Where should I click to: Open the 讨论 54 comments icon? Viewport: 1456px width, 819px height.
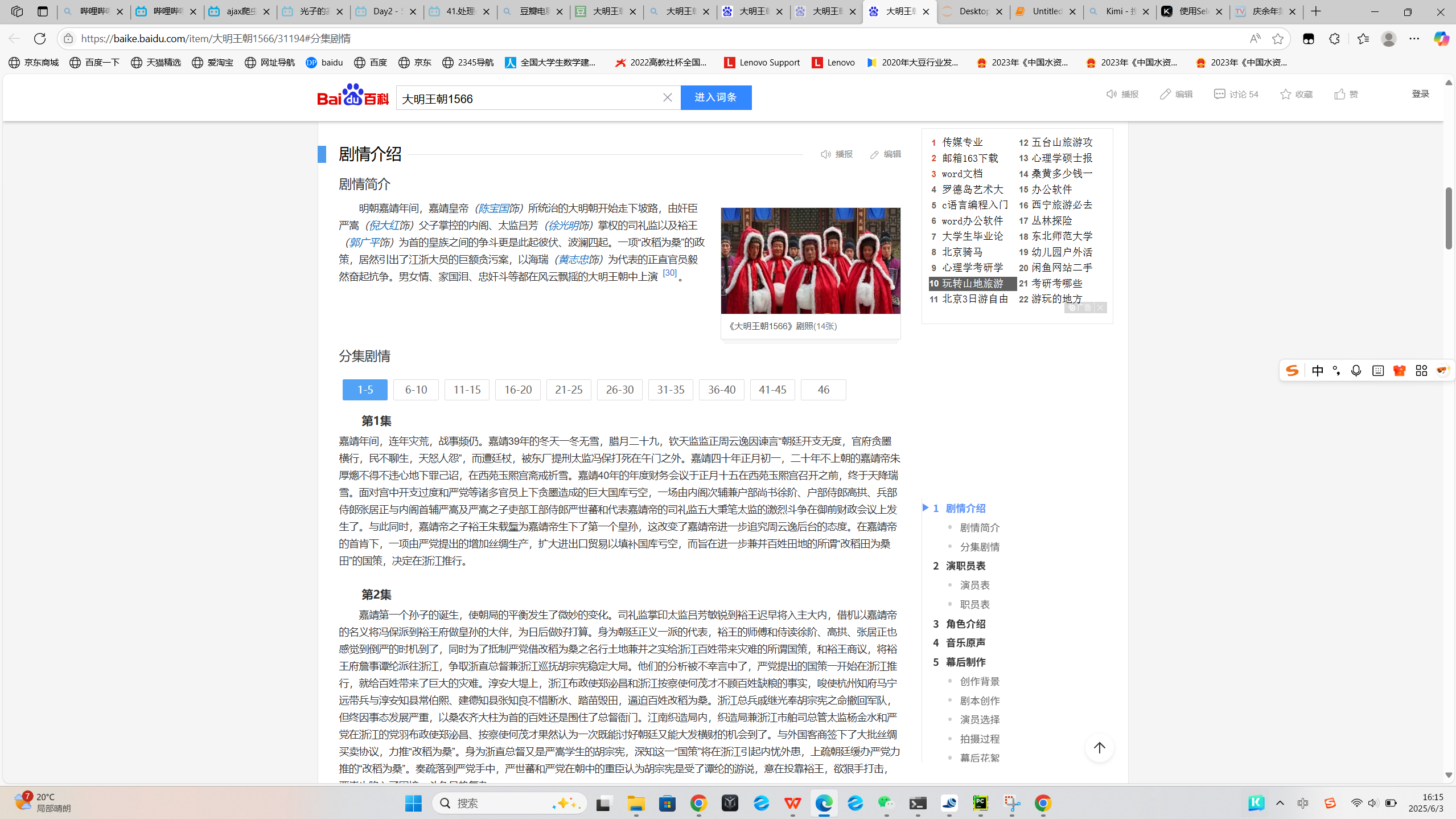[1219, 94]
